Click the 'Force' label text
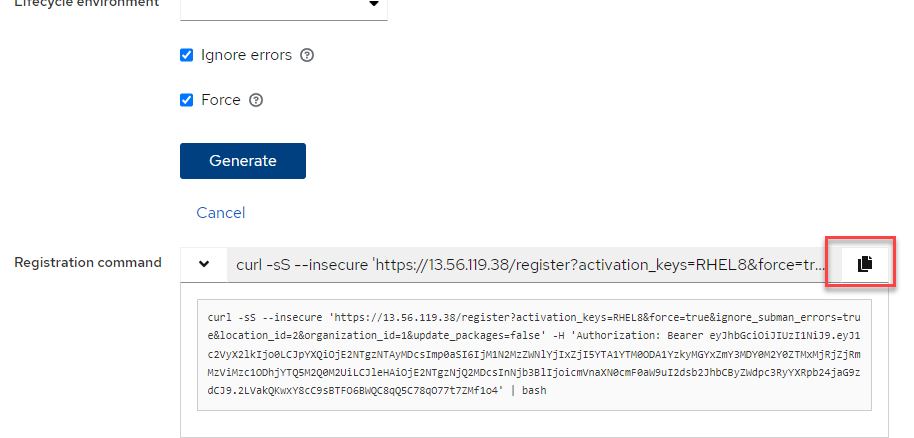The height and width of the screenshot is (438, 914). (x=220, y=100)
